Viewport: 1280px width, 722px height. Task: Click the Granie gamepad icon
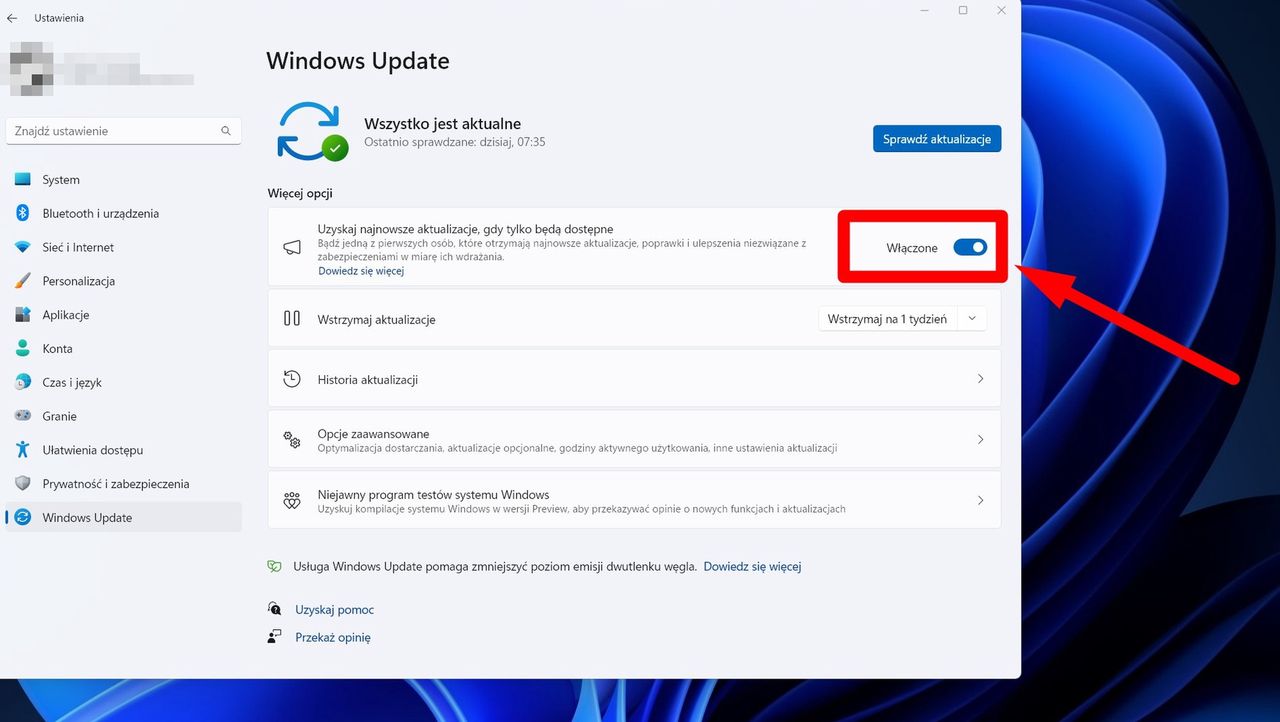tap(23, 416)
